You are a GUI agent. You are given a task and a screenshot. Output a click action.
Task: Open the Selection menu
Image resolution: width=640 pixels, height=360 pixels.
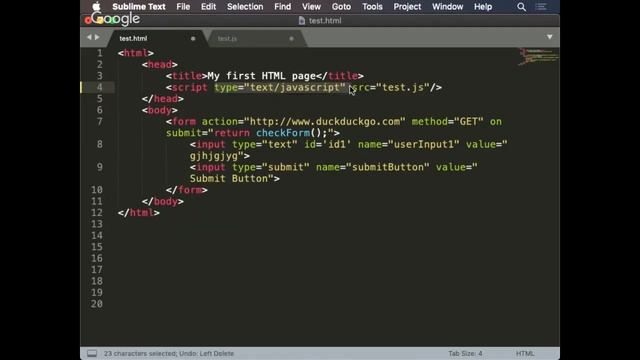click(245, 7)
